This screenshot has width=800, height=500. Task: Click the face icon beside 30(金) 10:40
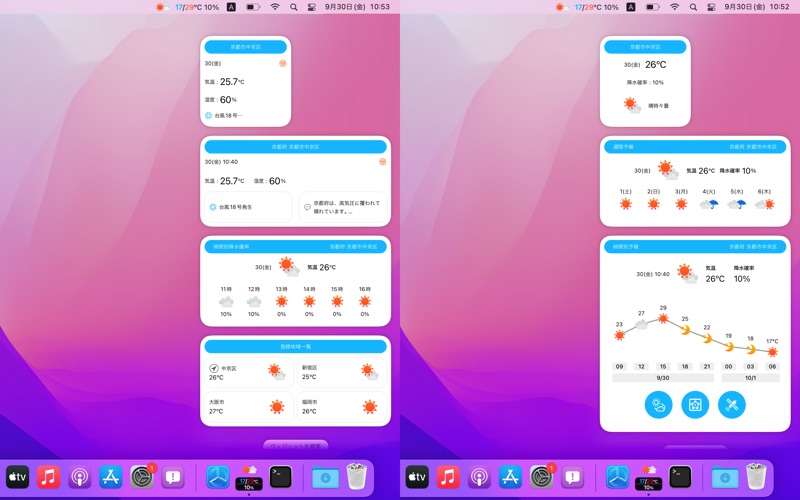coord(382,162)
